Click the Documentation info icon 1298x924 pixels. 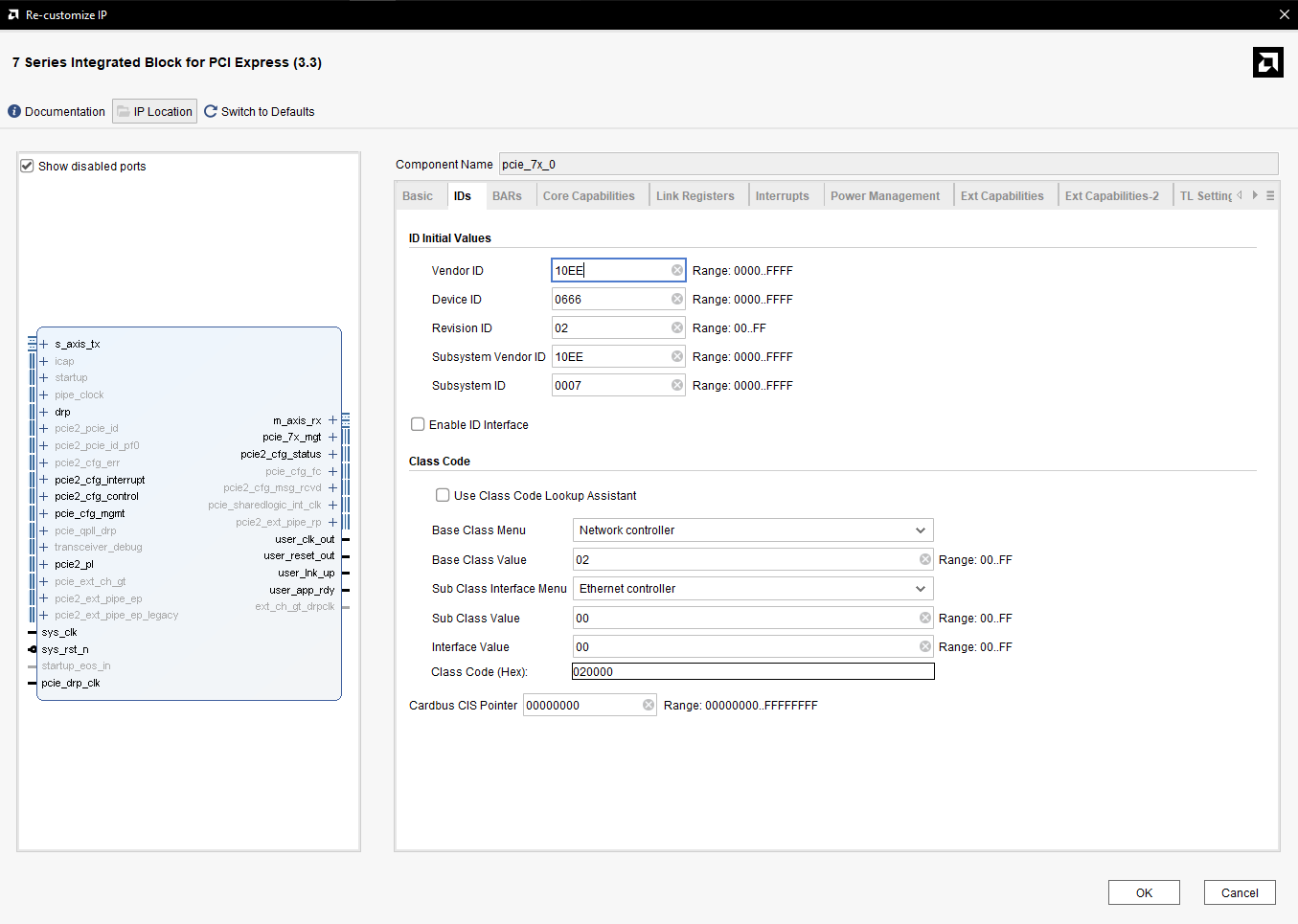[14, 112]
